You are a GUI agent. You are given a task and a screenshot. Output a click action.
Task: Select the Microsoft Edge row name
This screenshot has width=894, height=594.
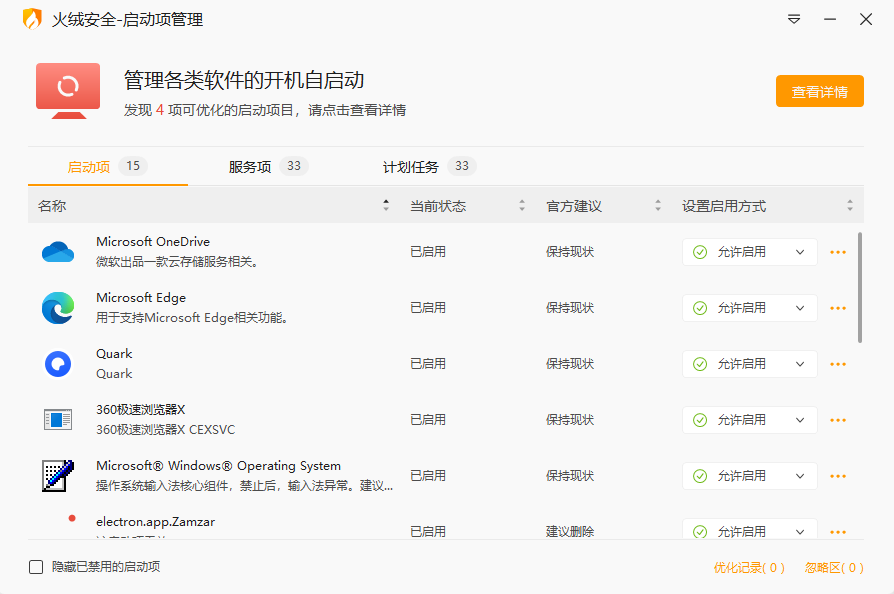(x=141, y=298)
